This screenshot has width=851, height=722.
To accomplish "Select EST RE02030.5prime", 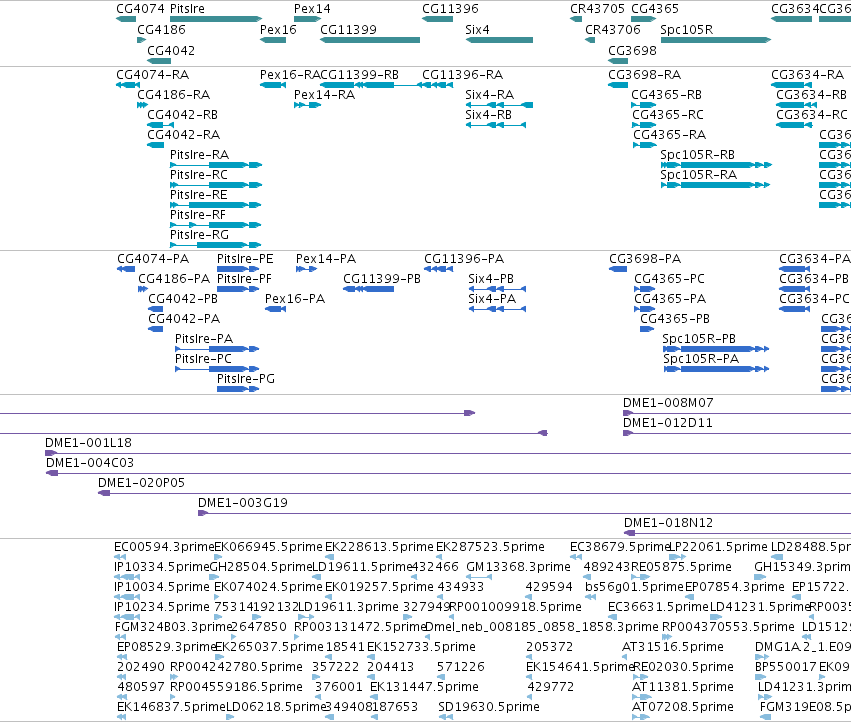I will pyautogui.click(x=683, y=667).
